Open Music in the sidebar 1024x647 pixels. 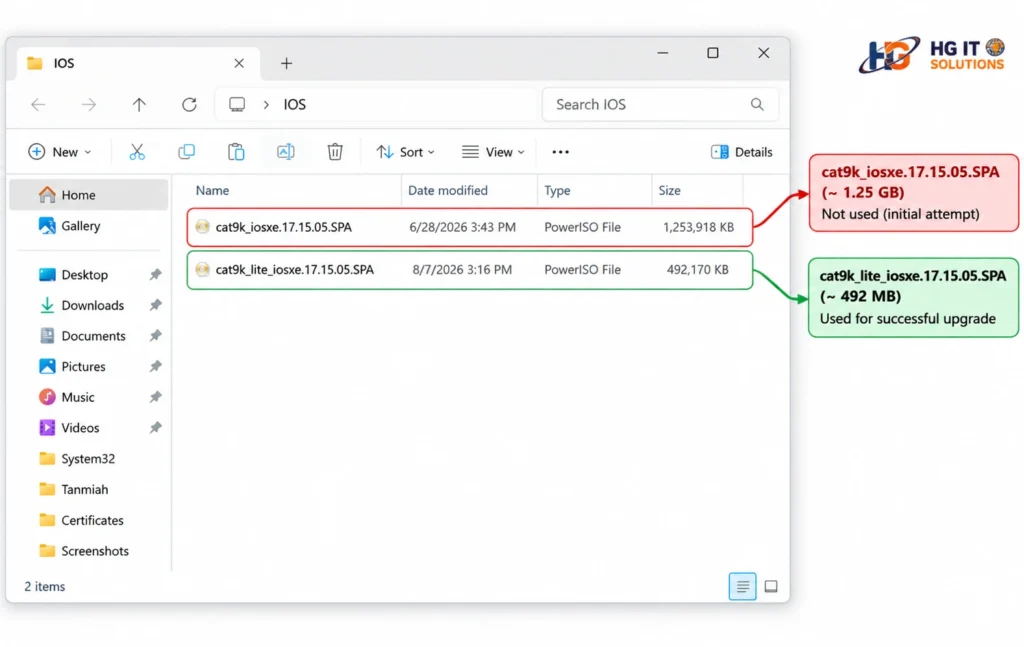pos(89,398)
